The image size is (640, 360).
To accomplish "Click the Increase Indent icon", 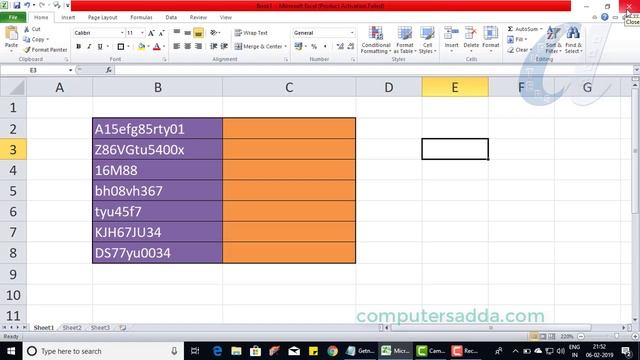I will tap(224, 47).
